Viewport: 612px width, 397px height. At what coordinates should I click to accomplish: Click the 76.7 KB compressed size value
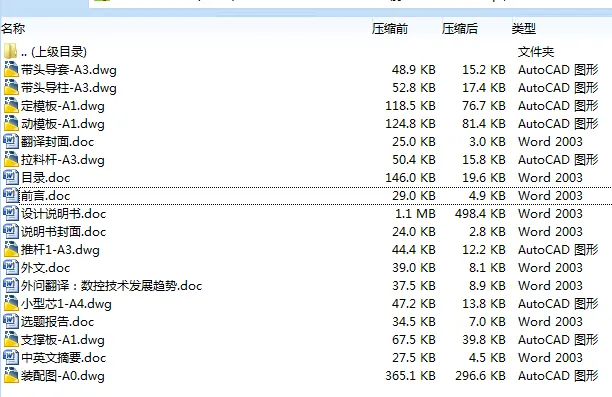point(484,106)
